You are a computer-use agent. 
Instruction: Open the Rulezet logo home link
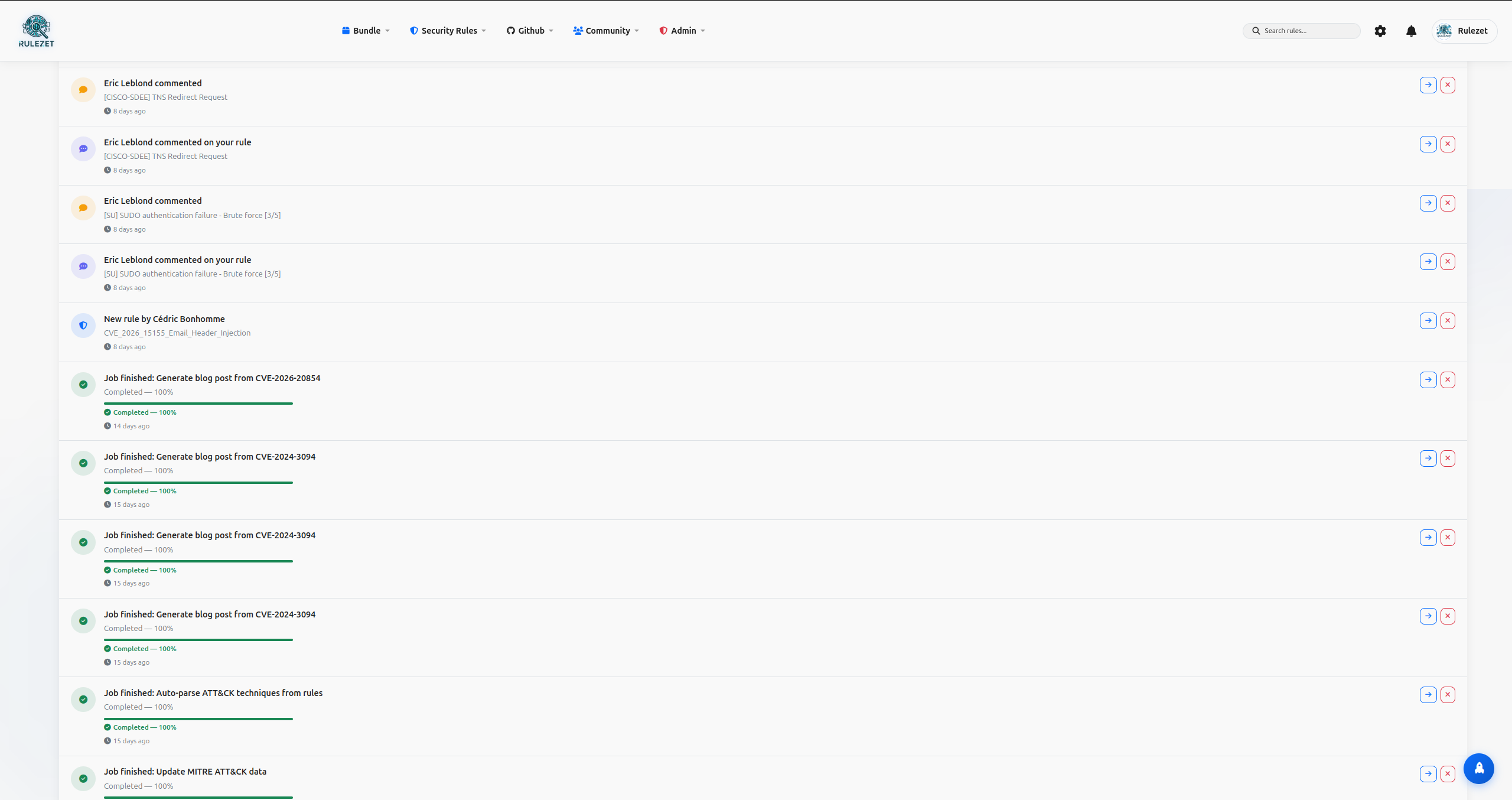[37, 31]
